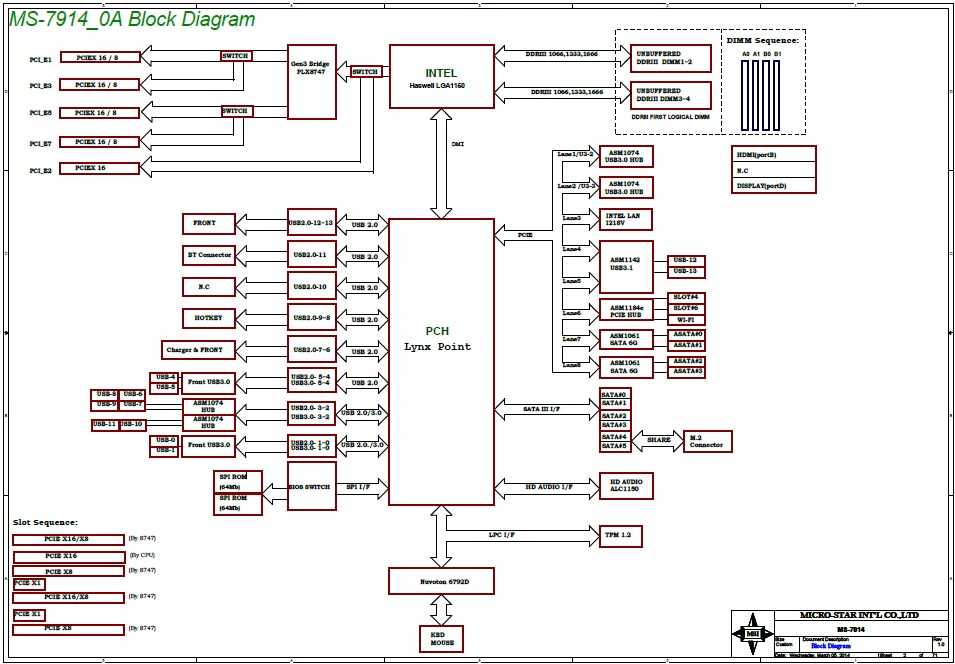Select the HOTKEY box
This screenshot has height=664, width=955.
click(x=209, y=319)
